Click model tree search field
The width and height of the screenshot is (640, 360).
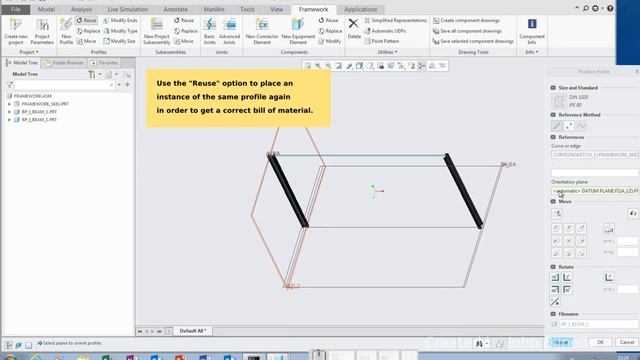pos(64,85)
